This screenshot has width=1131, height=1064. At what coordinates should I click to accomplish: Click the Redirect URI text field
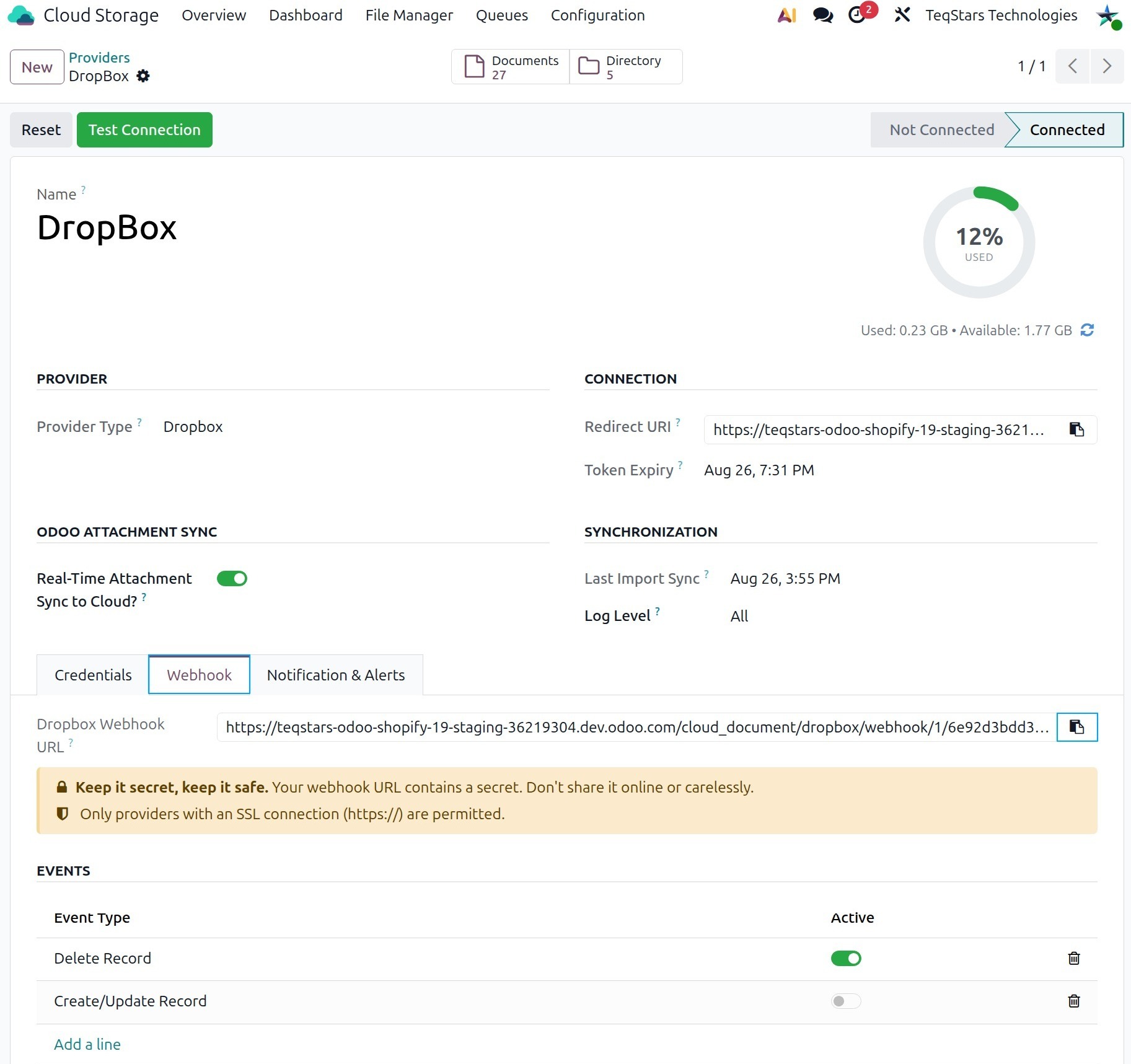tap(878, 429)
